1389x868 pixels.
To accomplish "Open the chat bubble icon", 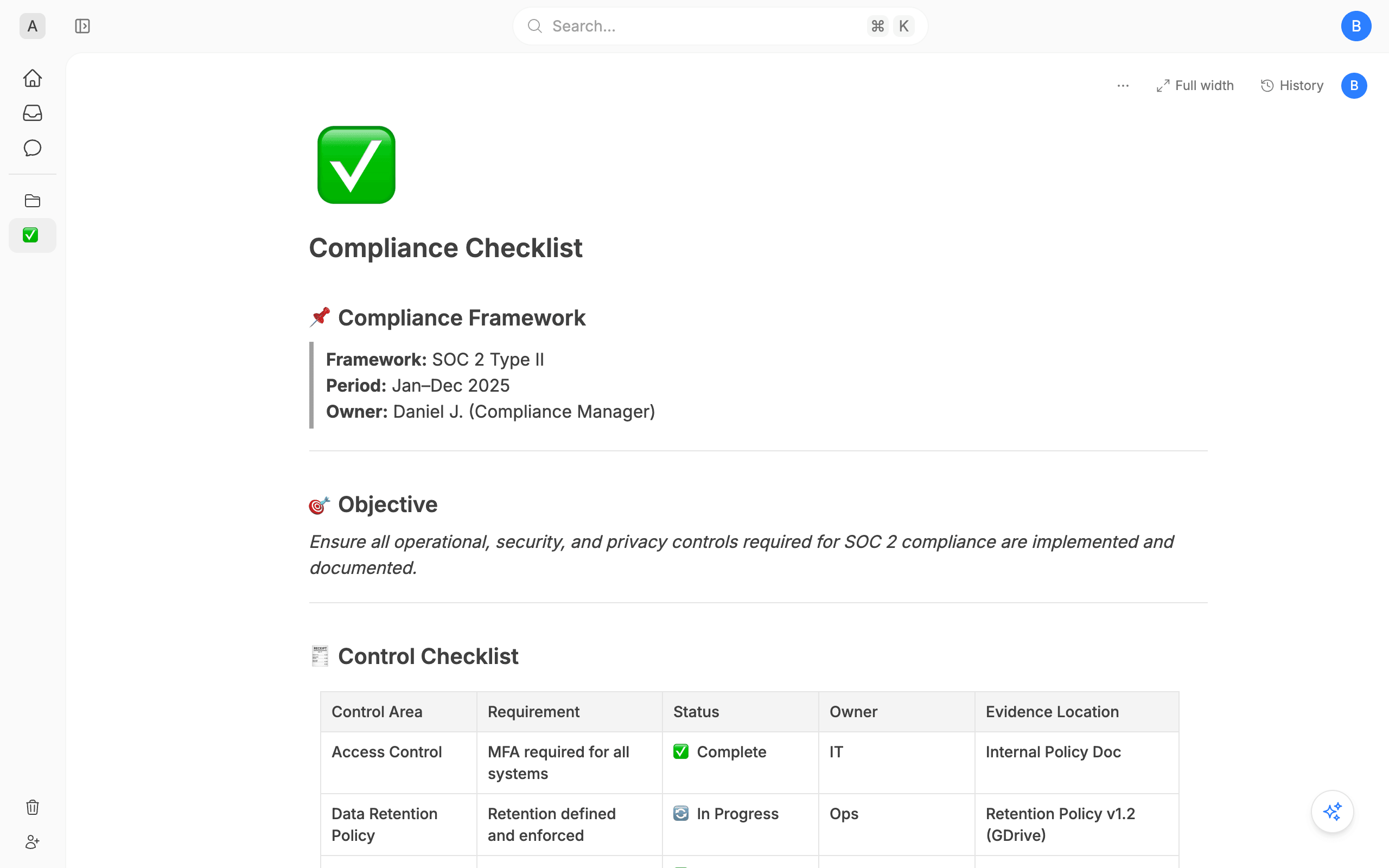I will (32, 148).
